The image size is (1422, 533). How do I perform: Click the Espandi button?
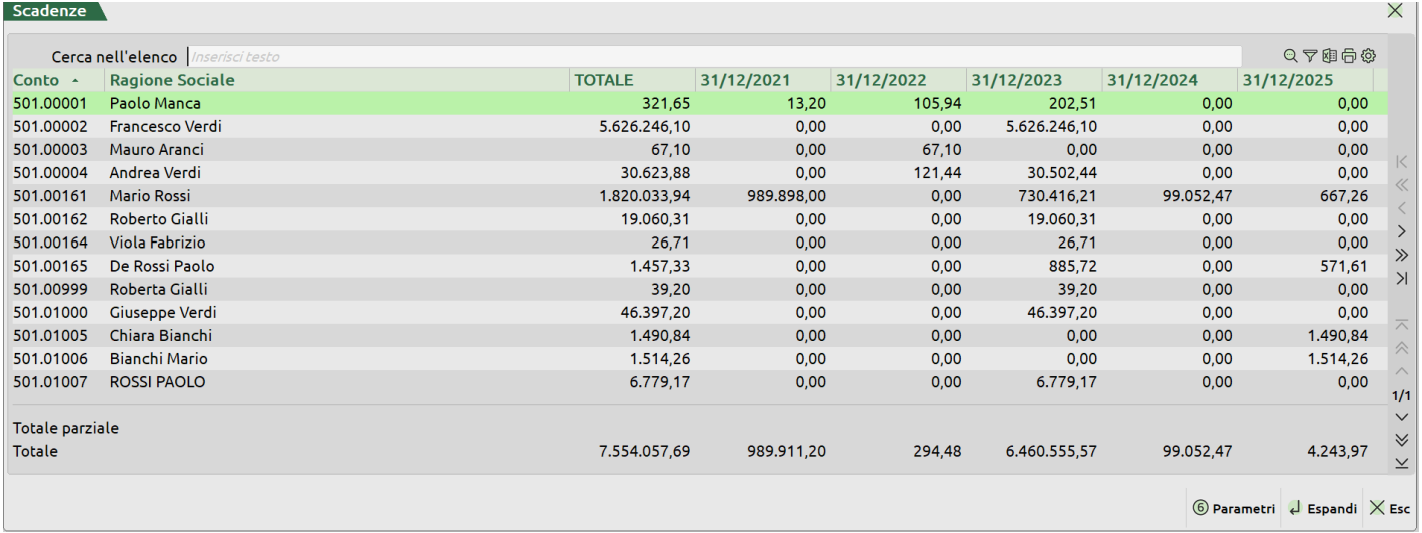pyautogui.click(x=1322, y=508)
